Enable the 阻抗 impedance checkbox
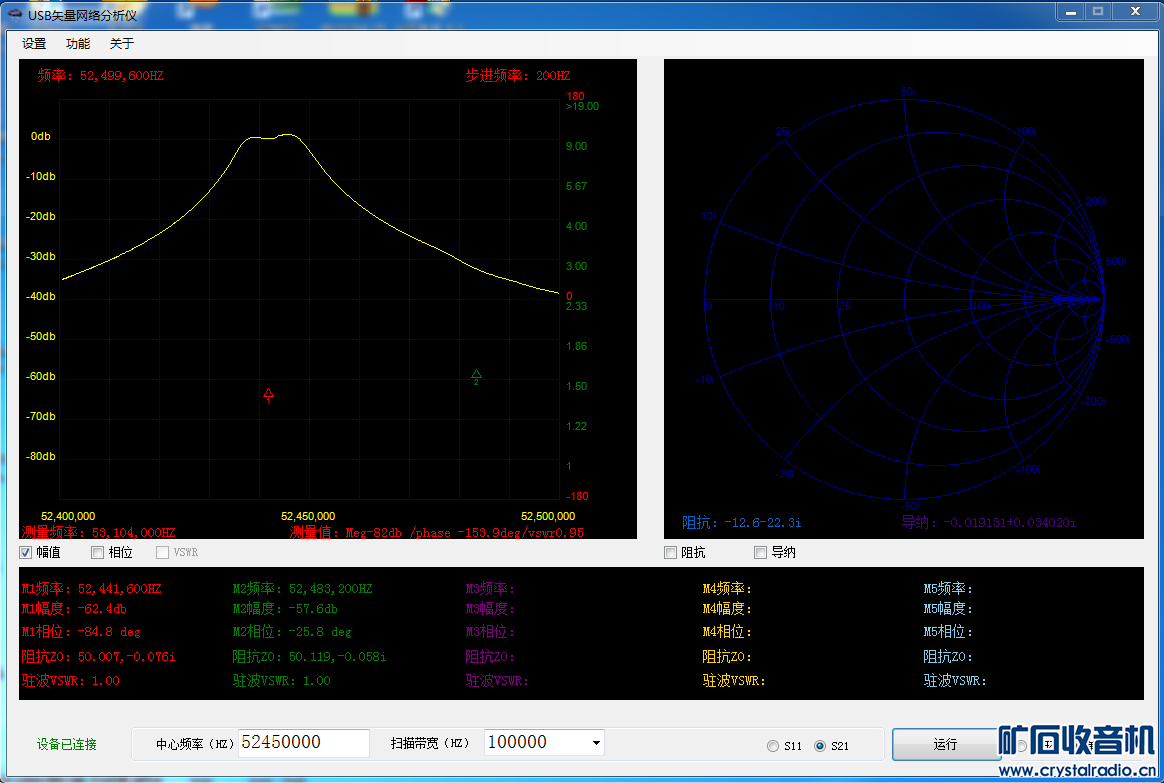The width and height of the screenshot is (1164, 783). pyautogui.click(x=672, y=552)
